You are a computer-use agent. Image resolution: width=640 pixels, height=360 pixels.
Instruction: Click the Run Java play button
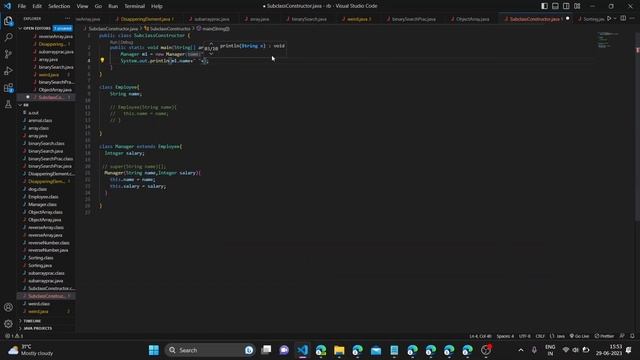pyautogui.click(x=609, y=18)
